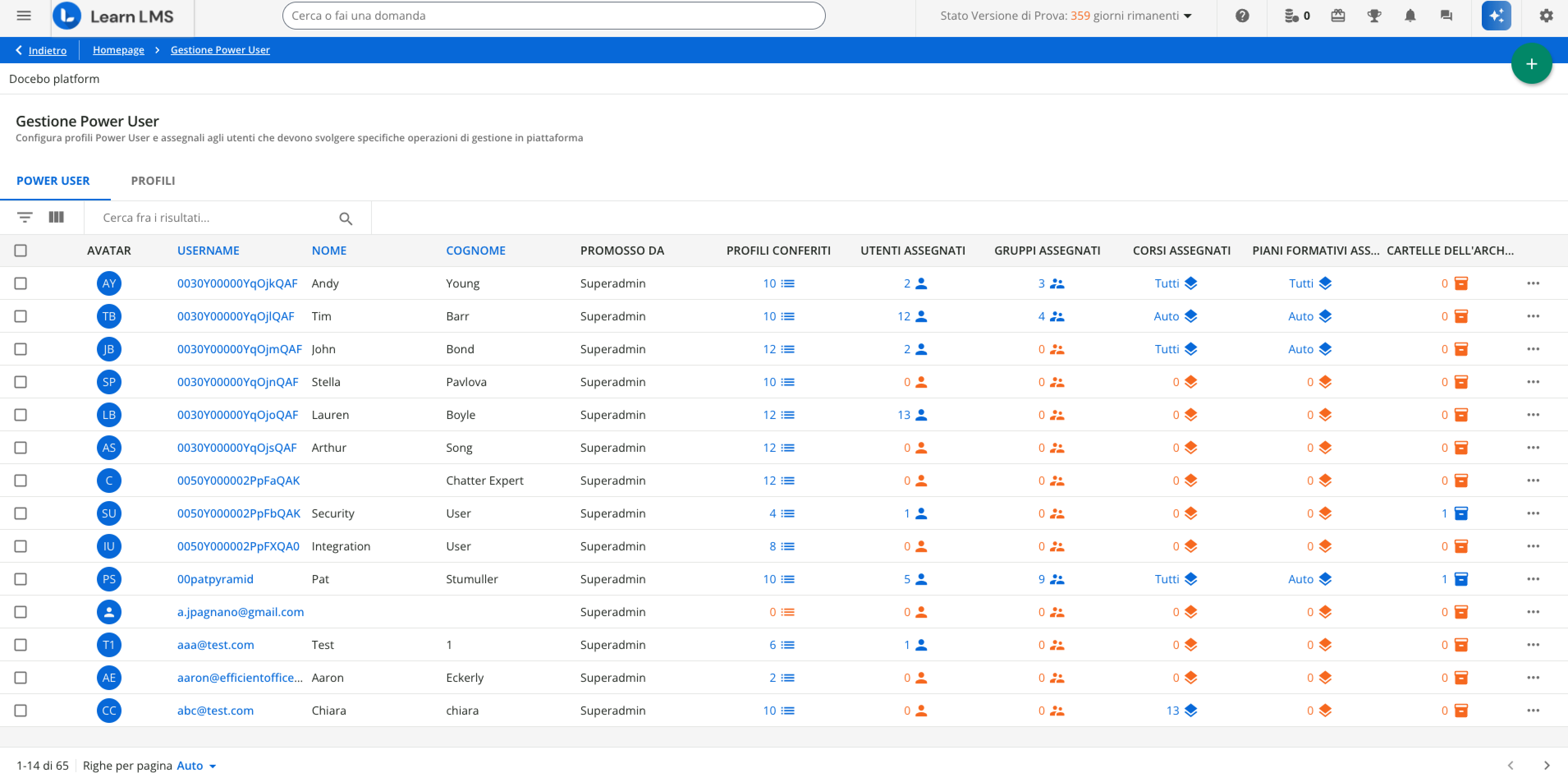
Task: Open the hamburger main menu
Action: 24,16
